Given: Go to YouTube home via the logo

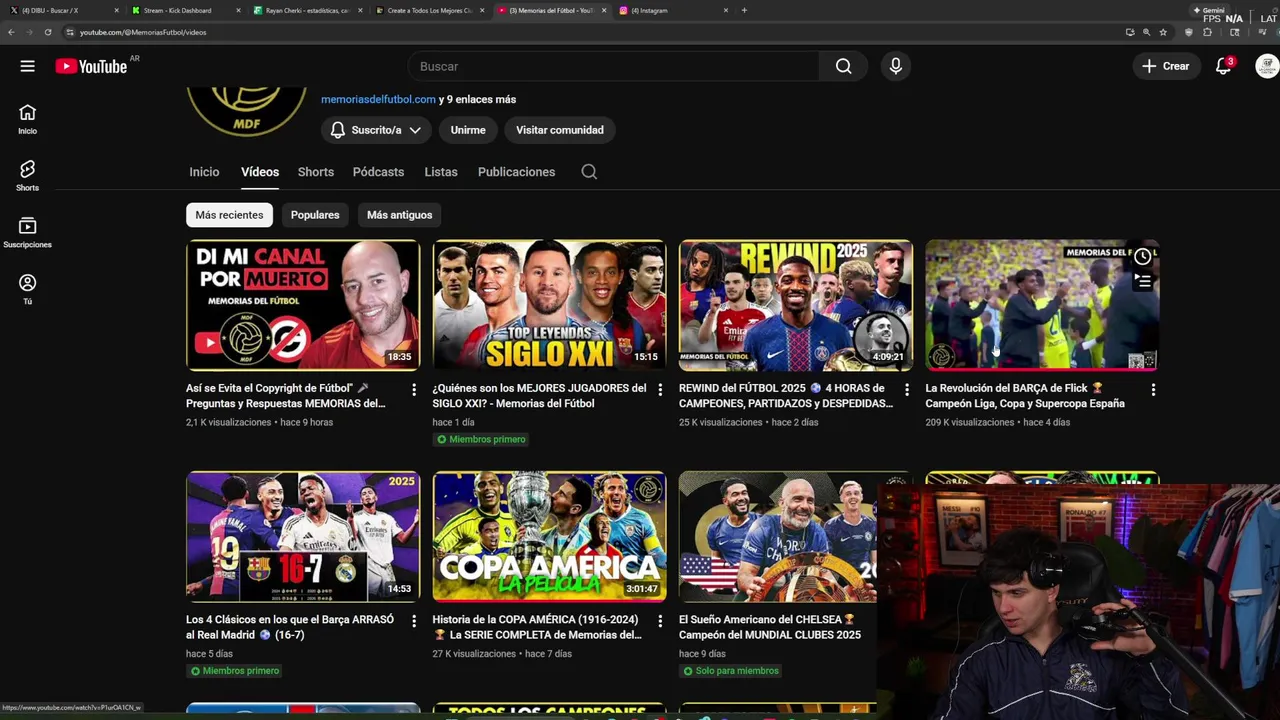Looking at the screenshot, I should 91,66.
